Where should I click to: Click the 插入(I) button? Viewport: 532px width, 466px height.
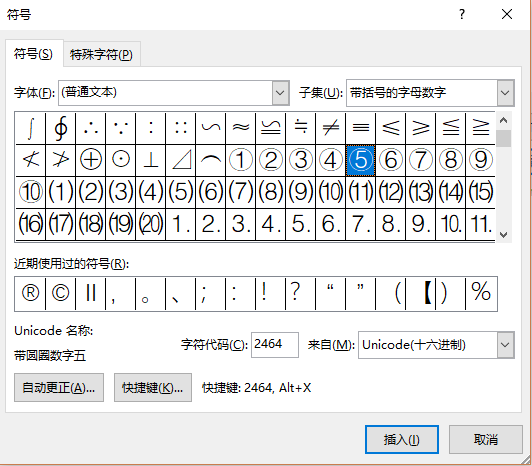(x=402, y=440)
